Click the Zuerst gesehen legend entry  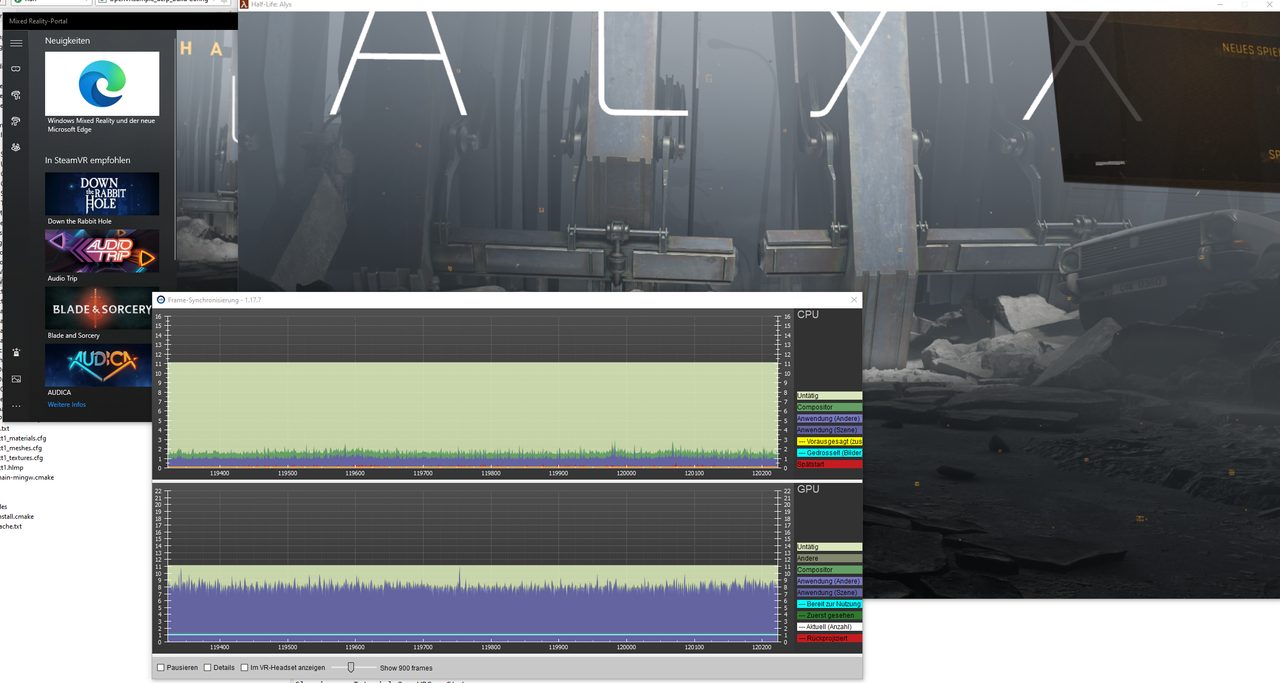(x=829, y=615)
